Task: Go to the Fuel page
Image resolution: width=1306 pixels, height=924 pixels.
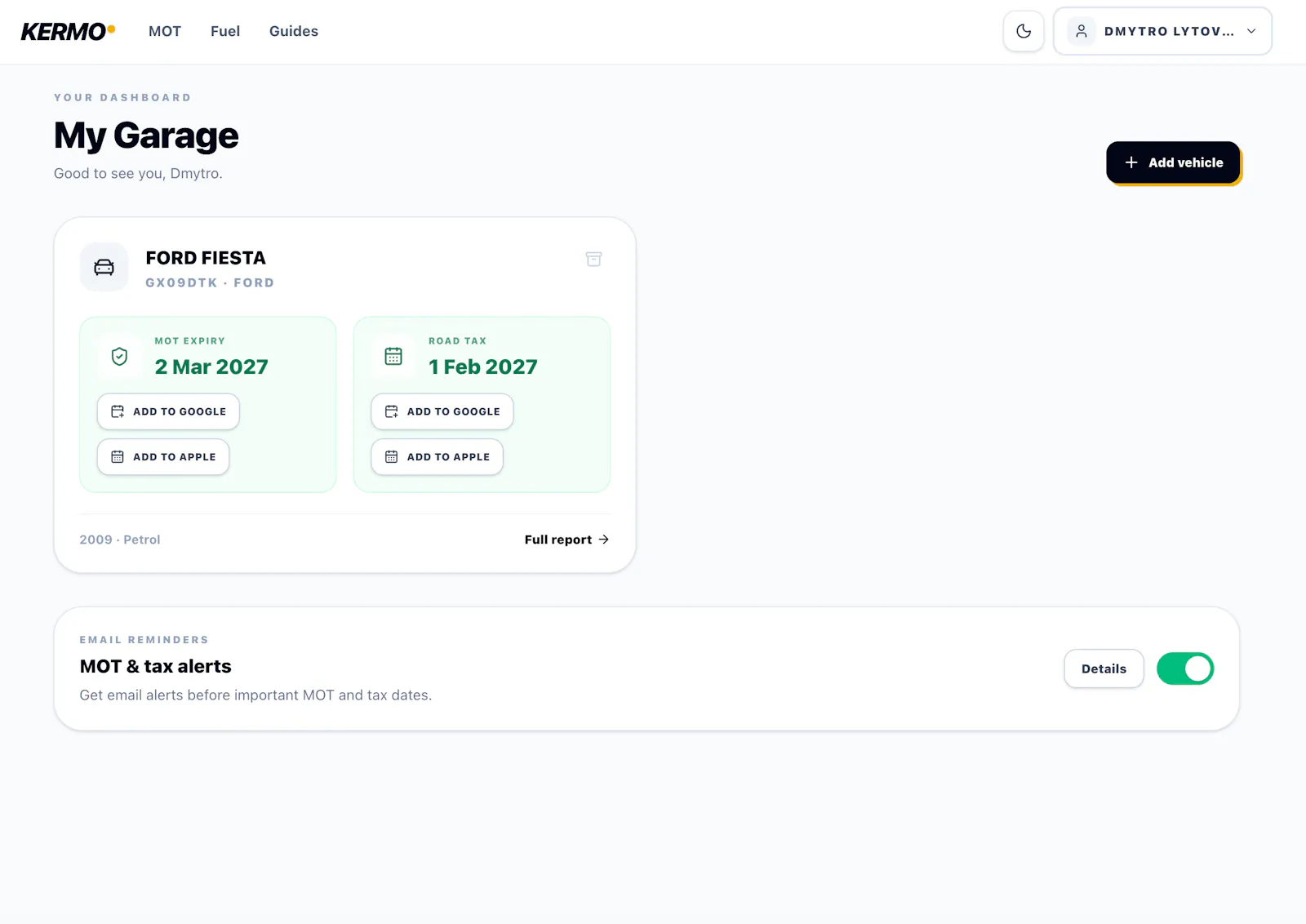Action: click(x=225, y=32)
